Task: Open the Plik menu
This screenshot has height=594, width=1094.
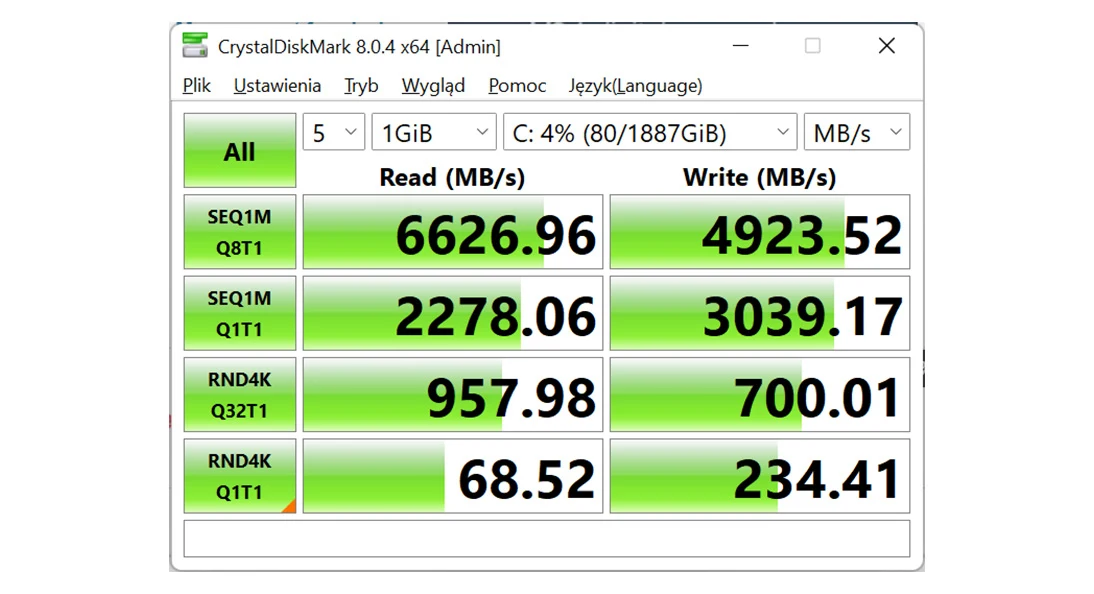Action: [x=195, y=86]
